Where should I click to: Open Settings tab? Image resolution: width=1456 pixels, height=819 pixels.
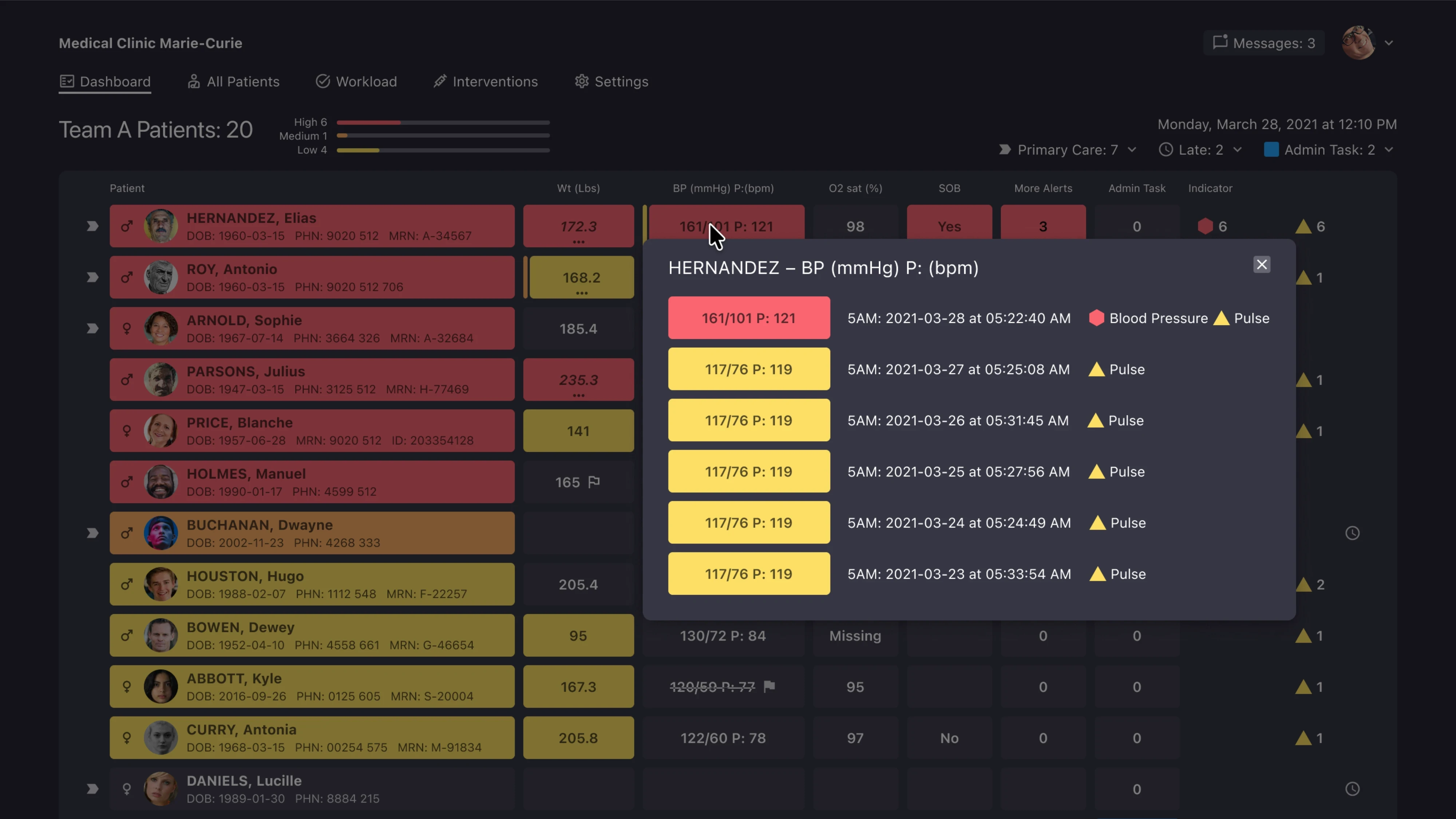[x=612, y=82]
